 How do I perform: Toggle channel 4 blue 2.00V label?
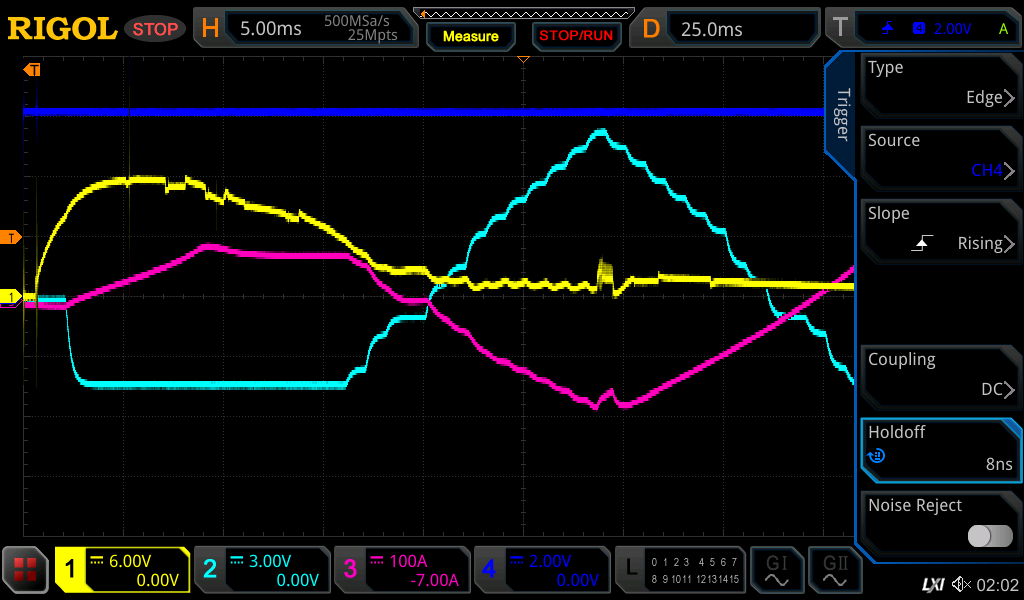click(x=541, y=570)
